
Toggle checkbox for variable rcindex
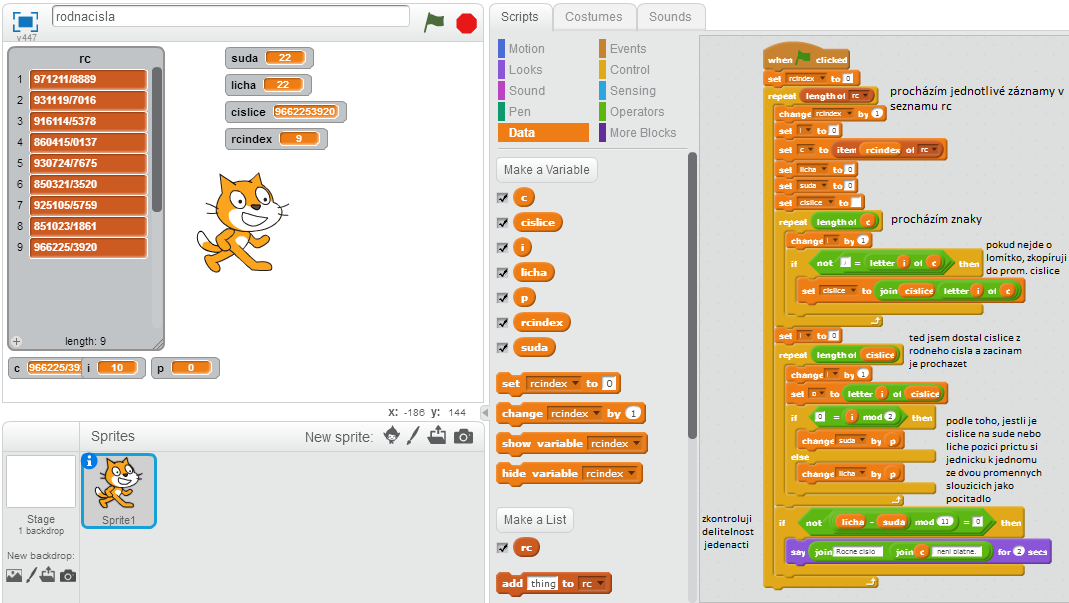pos(502,323)
